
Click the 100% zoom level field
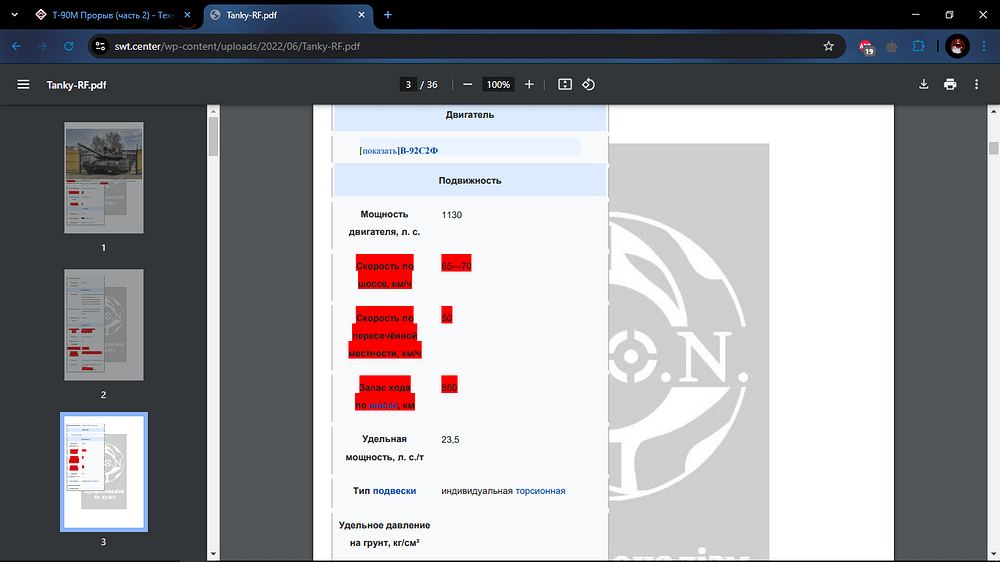click(499, 85)
